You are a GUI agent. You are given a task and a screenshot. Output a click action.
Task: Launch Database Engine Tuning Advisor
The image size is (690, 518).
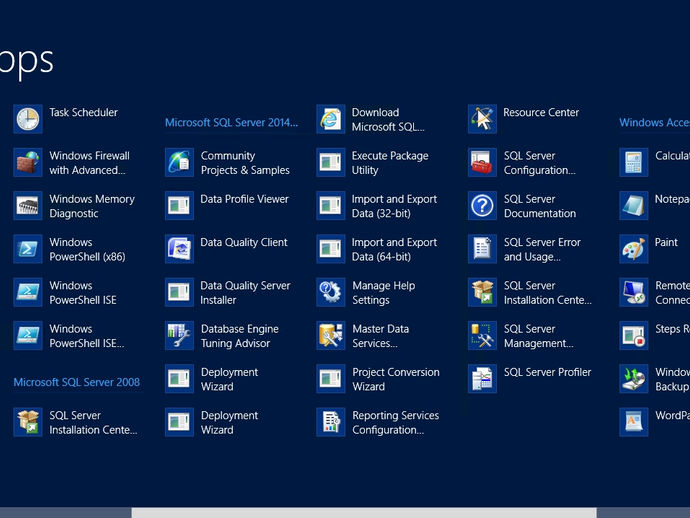(x=222, y=335)
